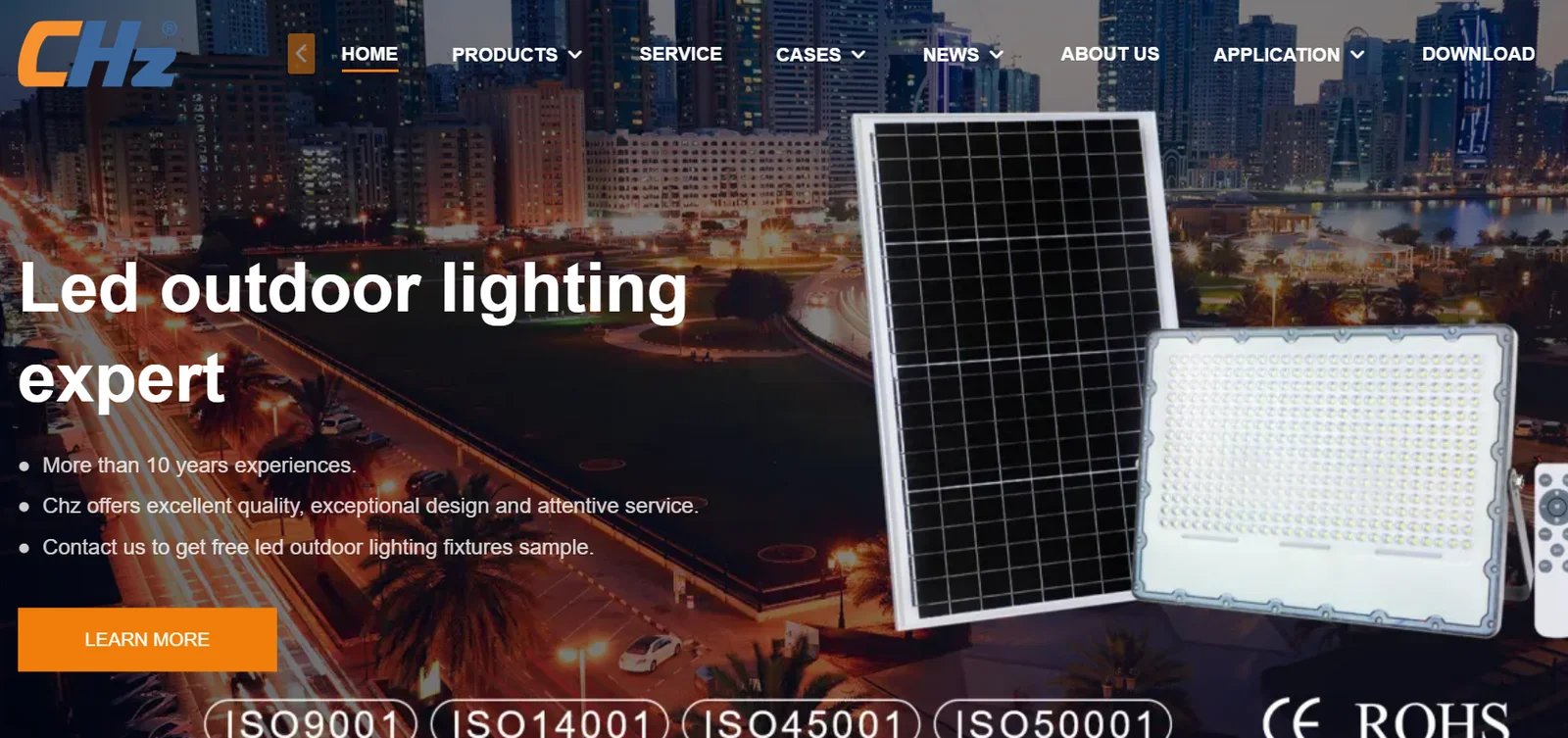Image resolution: width=1568 pixels, height=738 pixels.
Task: Click the LED flood light product image
Action: point(1325,478)
